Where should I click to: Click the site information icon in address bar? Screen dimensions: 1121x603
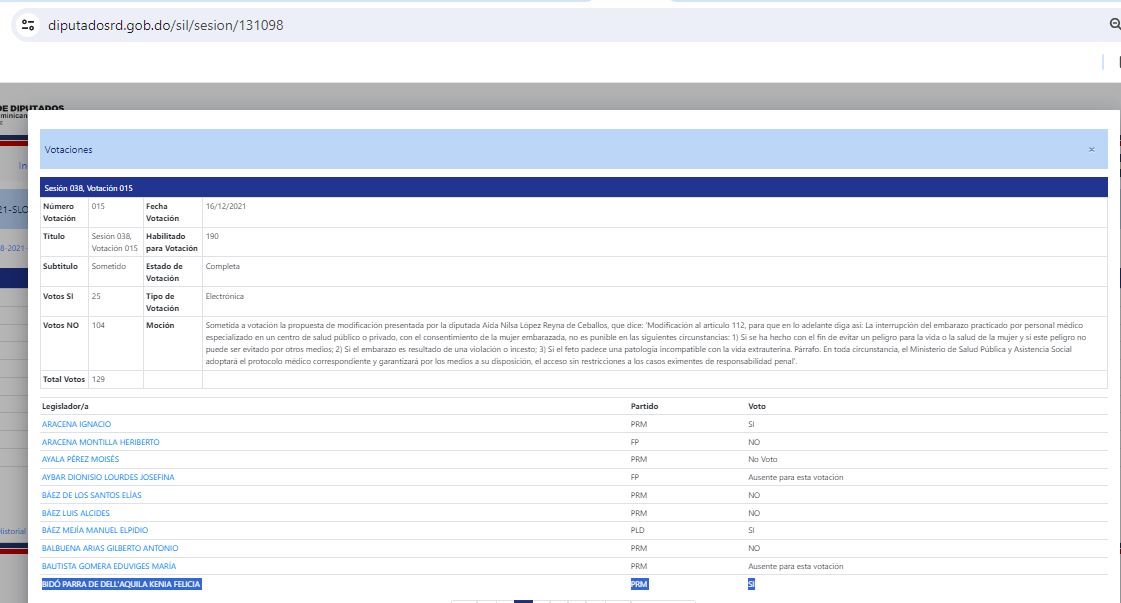click(x=28, y=25)
